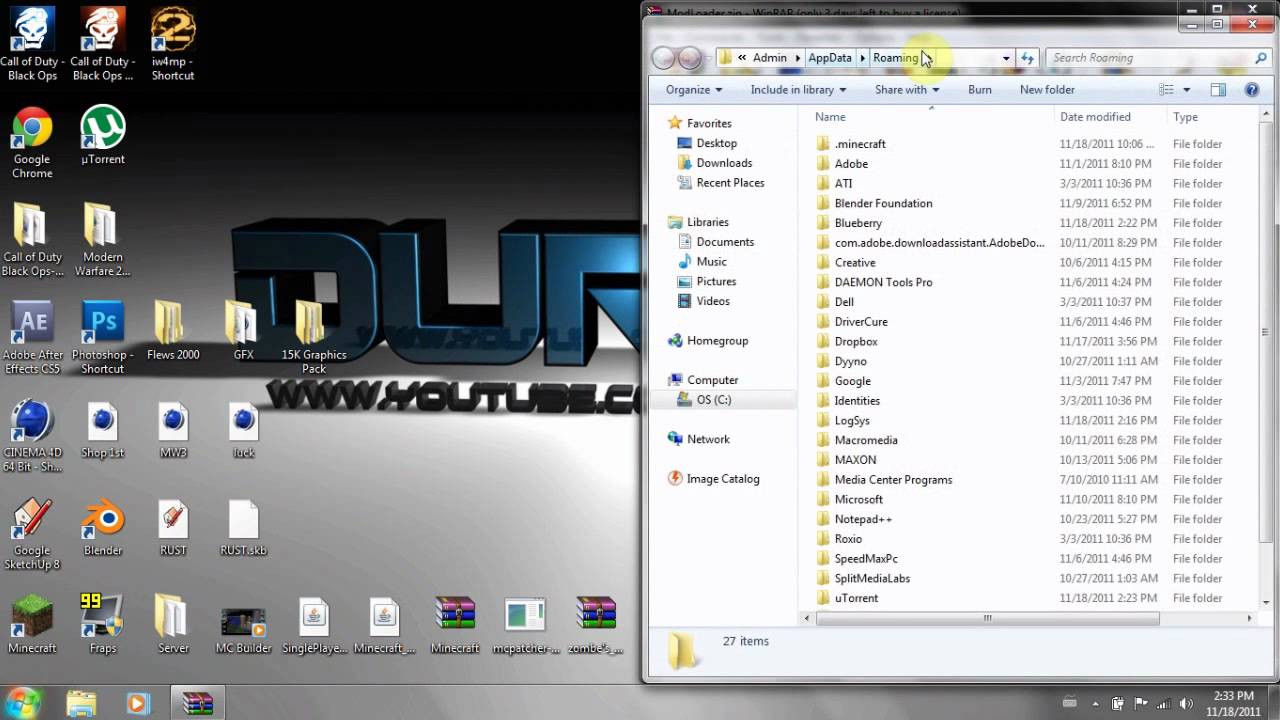Open Recent Places in navigation pane
The image size is (1280, 720).
click(x=730, y=183)
